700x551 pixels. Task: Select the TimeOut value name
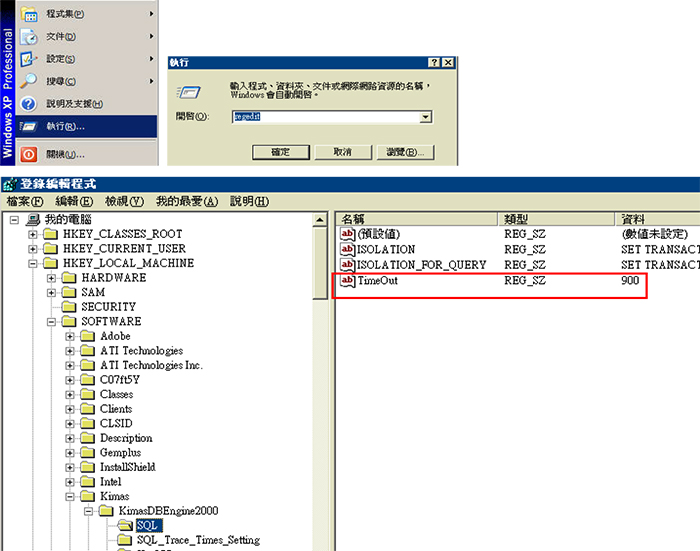[378, 280]
